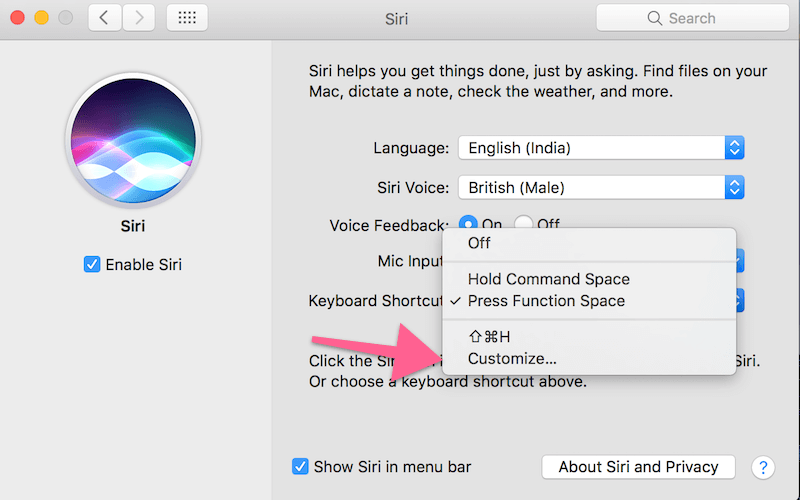This screenshot has height=500, width=800.
Task: Click the magnifier icon in the Search field
Action: (655, 18)
